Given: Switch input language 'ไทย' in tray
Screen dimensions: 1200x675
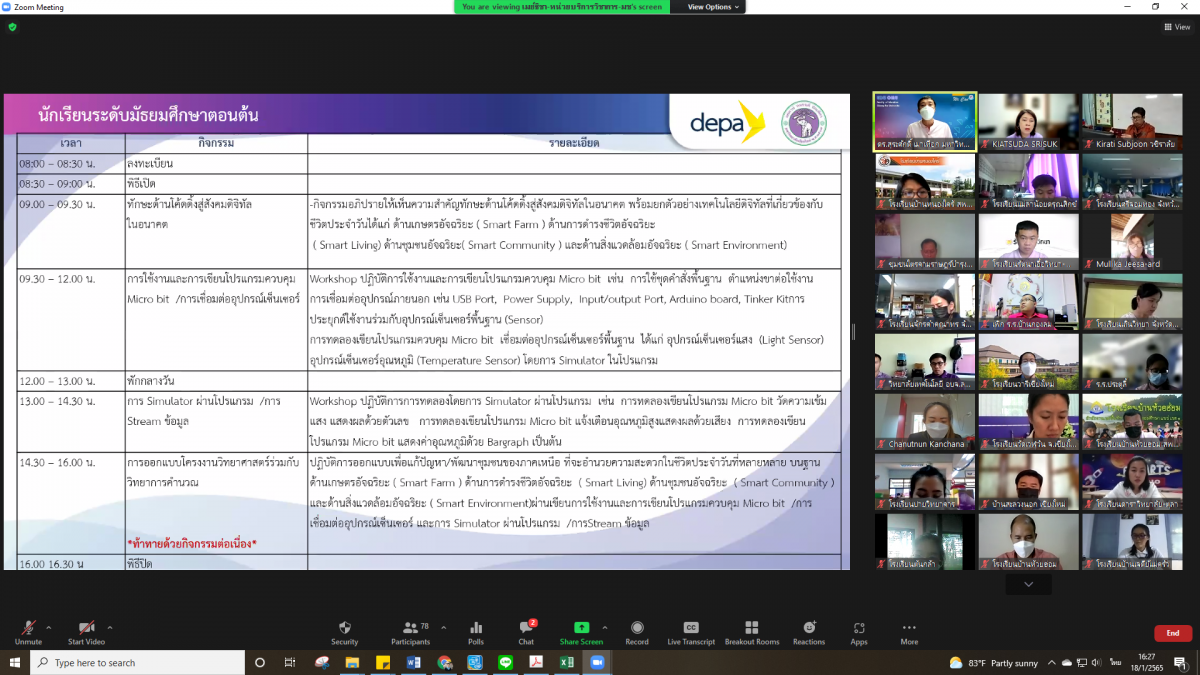Looking at the screenshot, I should [x=1116, y=662].
